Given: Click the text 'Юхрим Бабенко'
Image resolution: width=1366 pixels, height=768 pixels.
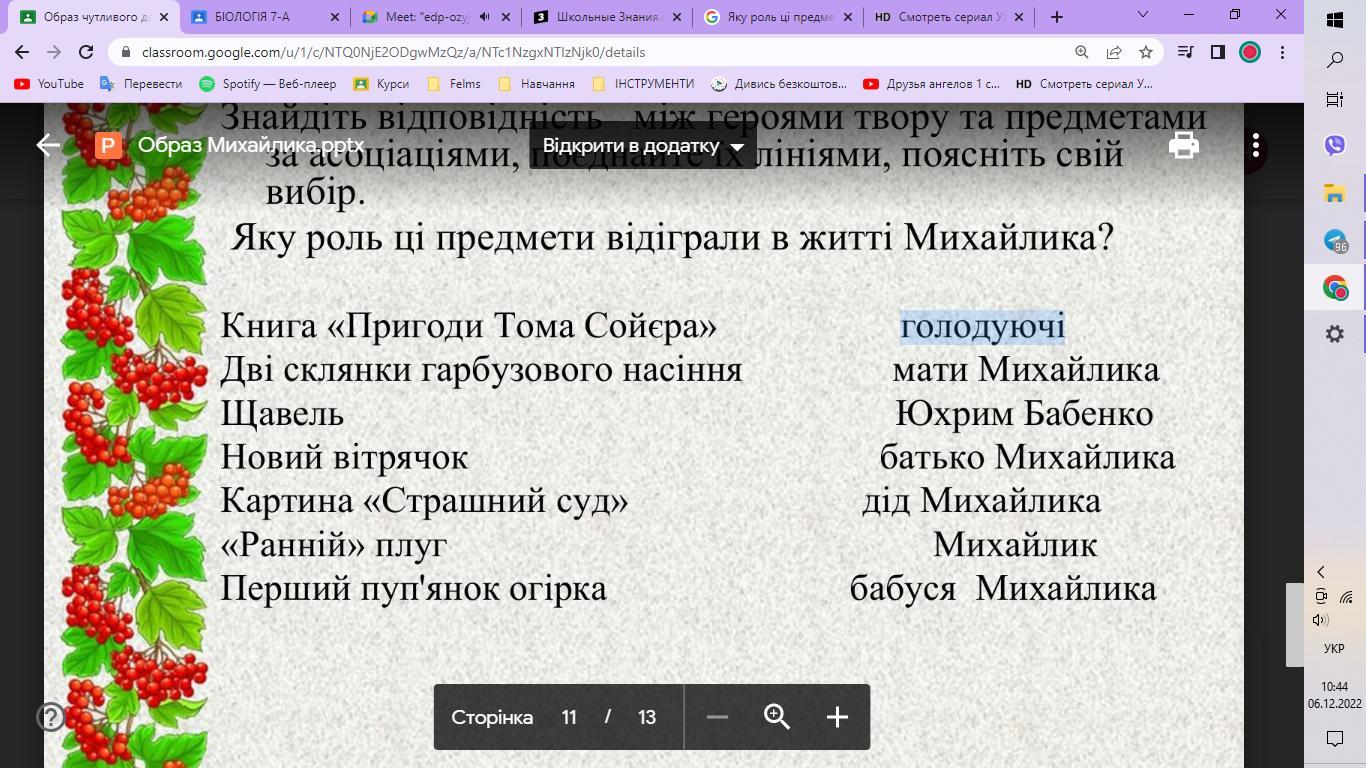Looking at the screenshot, I should (x=1024, y=413).
